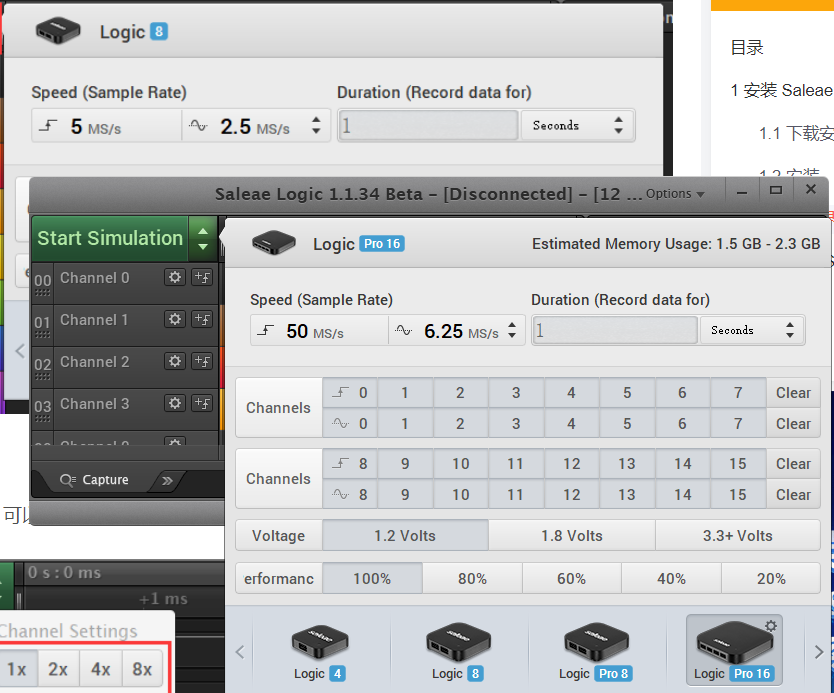Expand tabs with double chevron

coord(168,481)
